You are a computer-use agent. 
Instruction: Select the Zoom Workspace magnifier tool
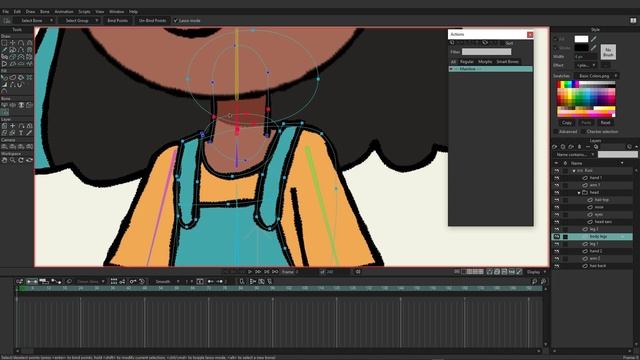coord(13,160)
